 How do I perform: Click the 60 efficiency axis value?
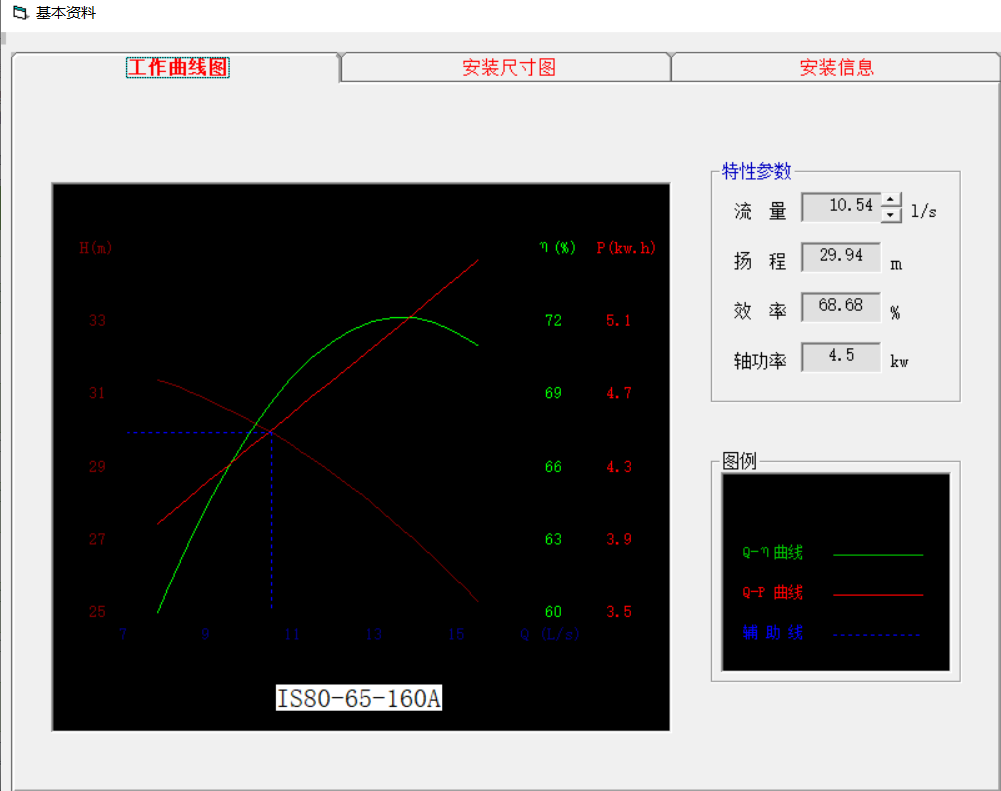553,612
